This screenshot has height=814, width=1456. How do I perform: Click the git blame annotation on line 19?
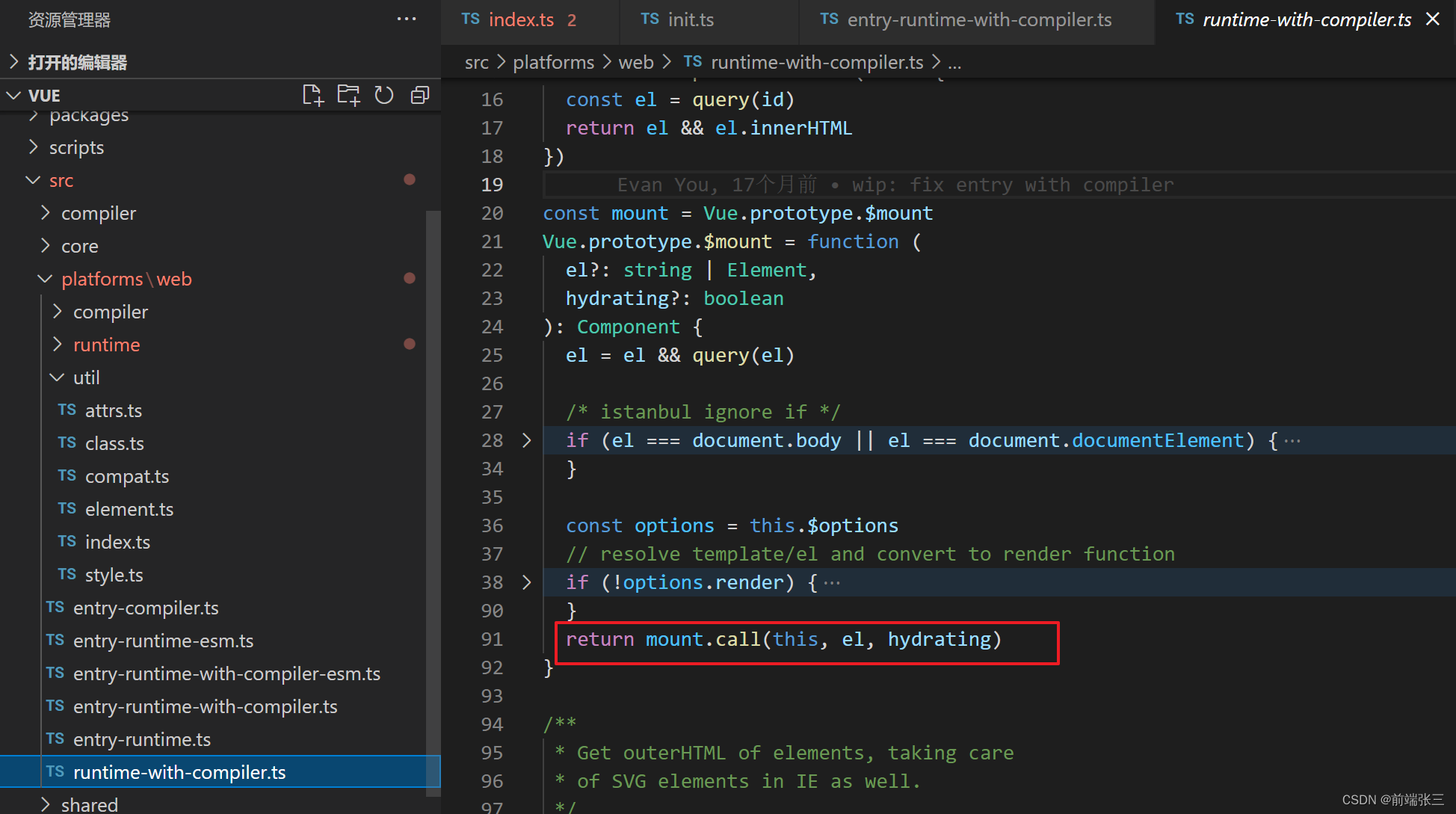coord(895,185)
